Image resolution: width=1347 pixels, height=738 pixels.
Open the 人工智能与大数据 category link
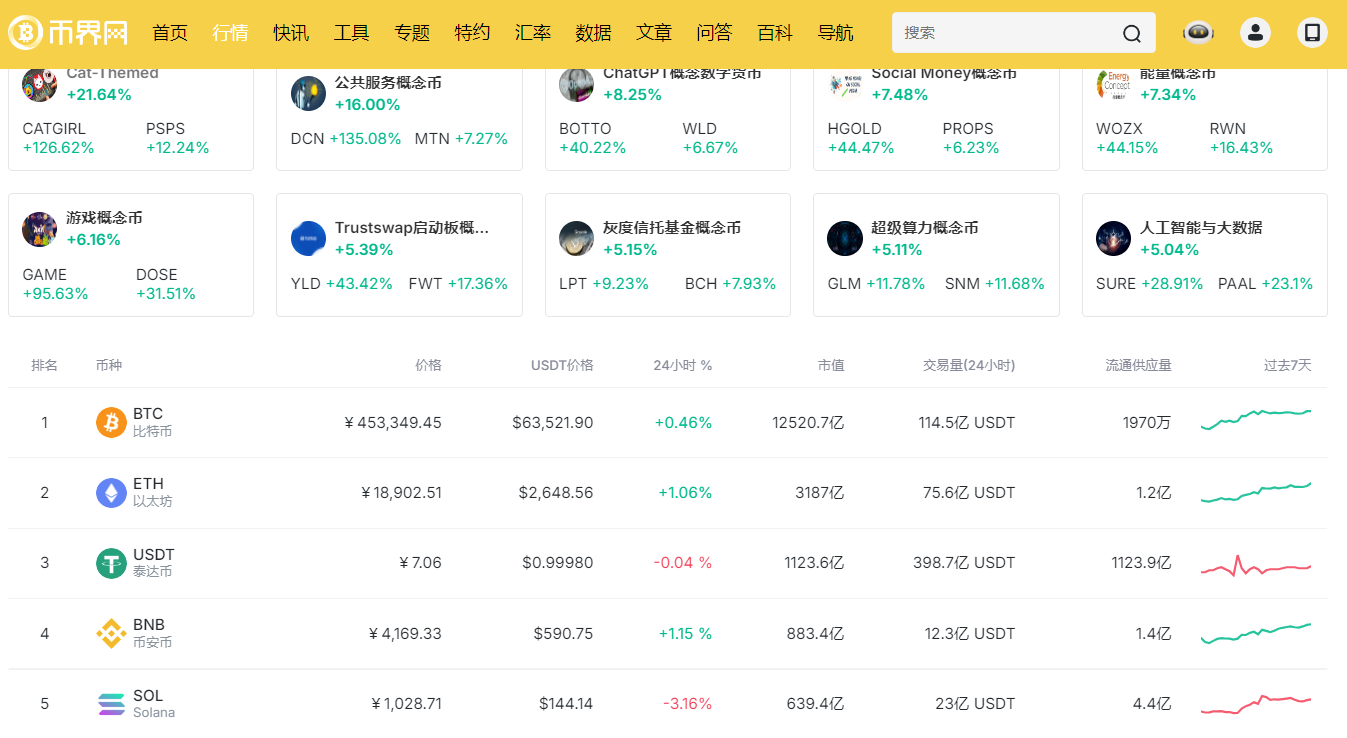pos(1200,228)
